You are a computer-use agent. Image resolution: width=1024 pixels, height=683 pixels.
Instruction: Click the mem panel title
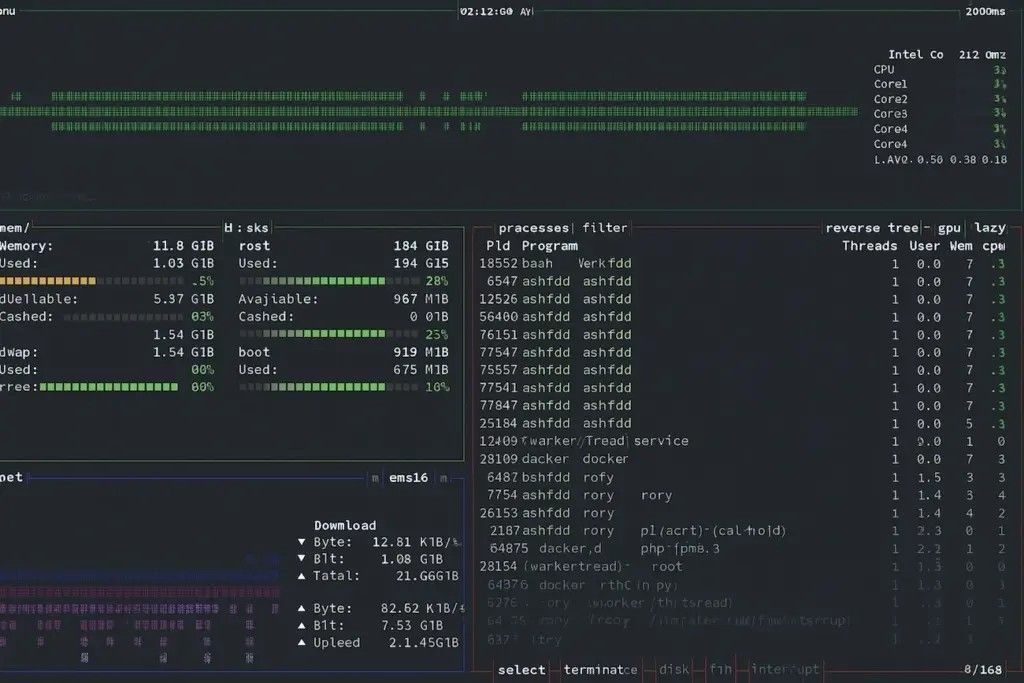tap(14, 228)
